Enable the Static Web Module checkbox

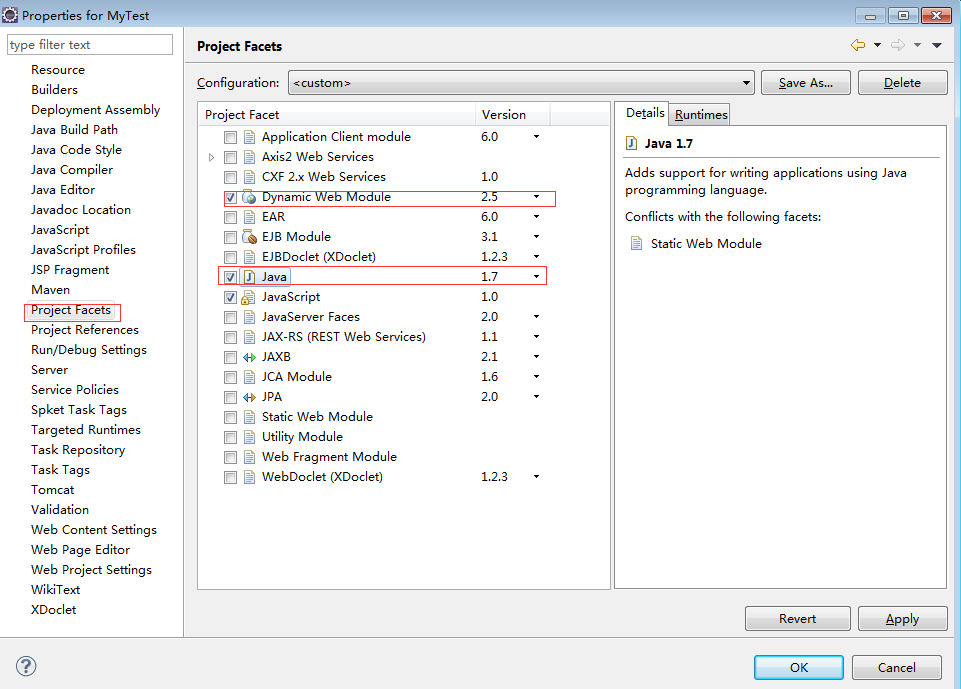pyautogui.click(x=230, y=417)
